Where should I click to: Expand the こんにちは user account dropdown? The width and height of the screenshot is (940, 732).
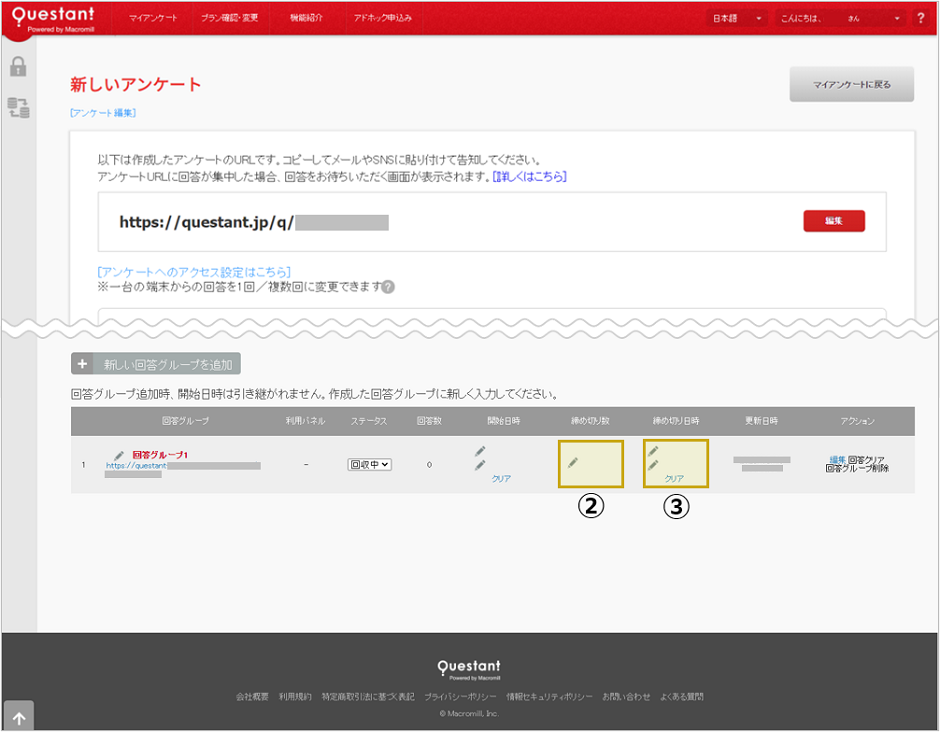coord(840,18)
